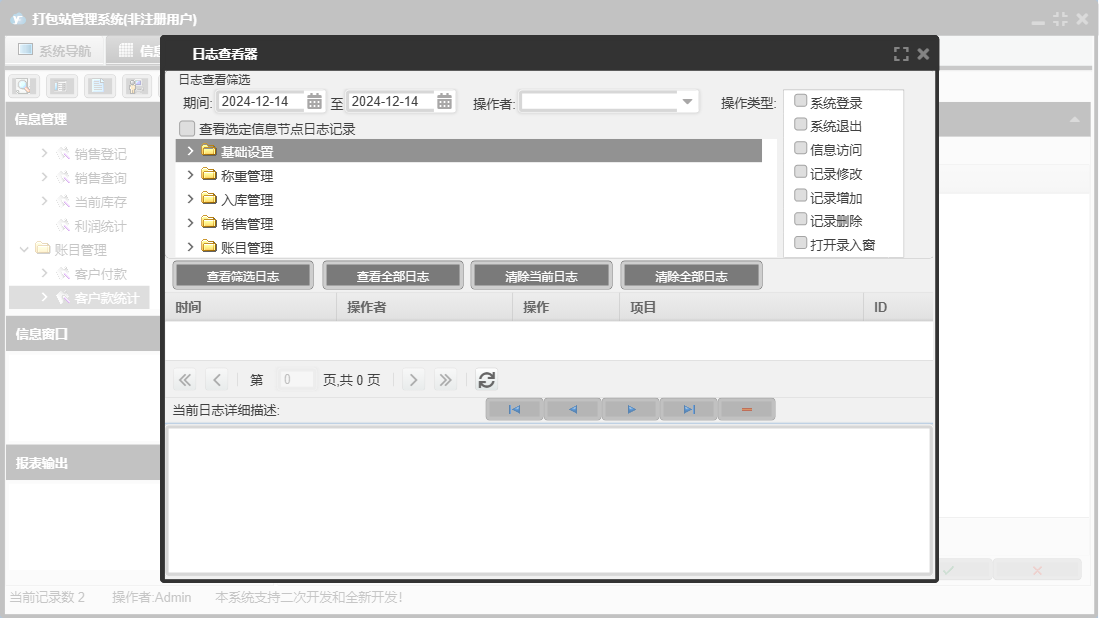Open the 操作者 dropdown list
The height and width of the screenshot is (618, 1099).
(687, 102)
